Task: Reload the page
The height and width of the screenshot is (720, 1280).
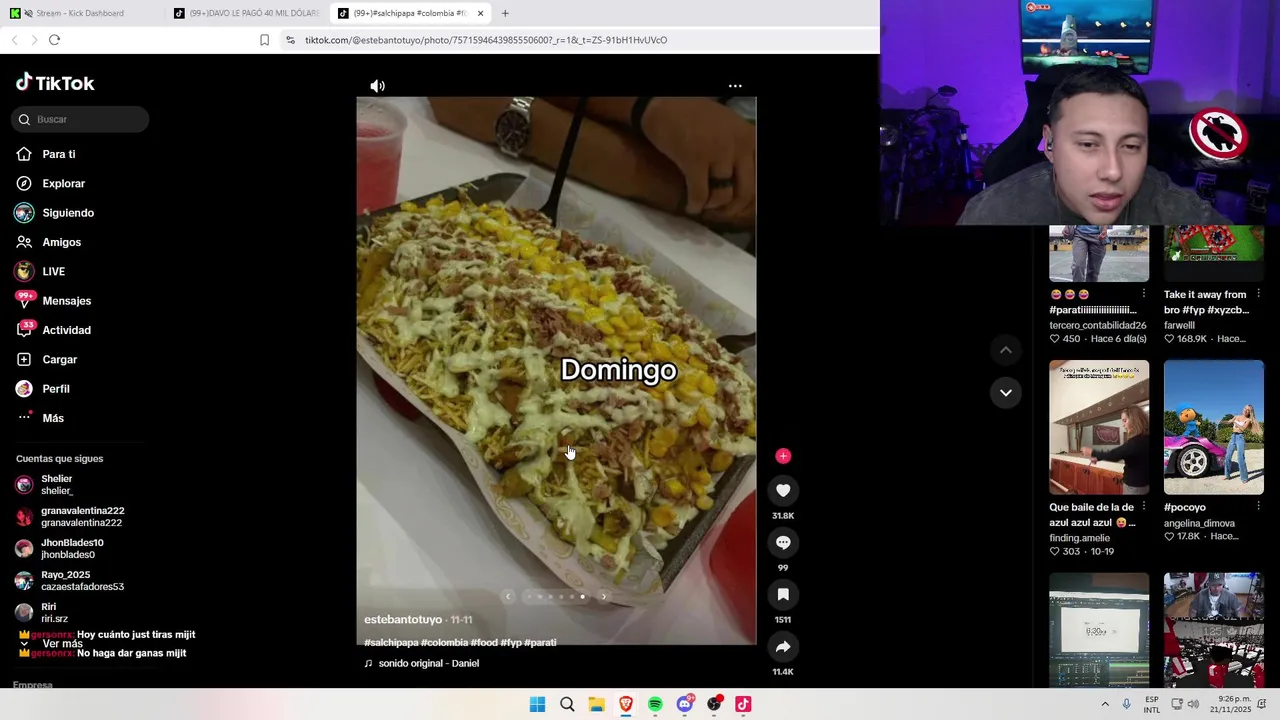Action: coord(54,40)
